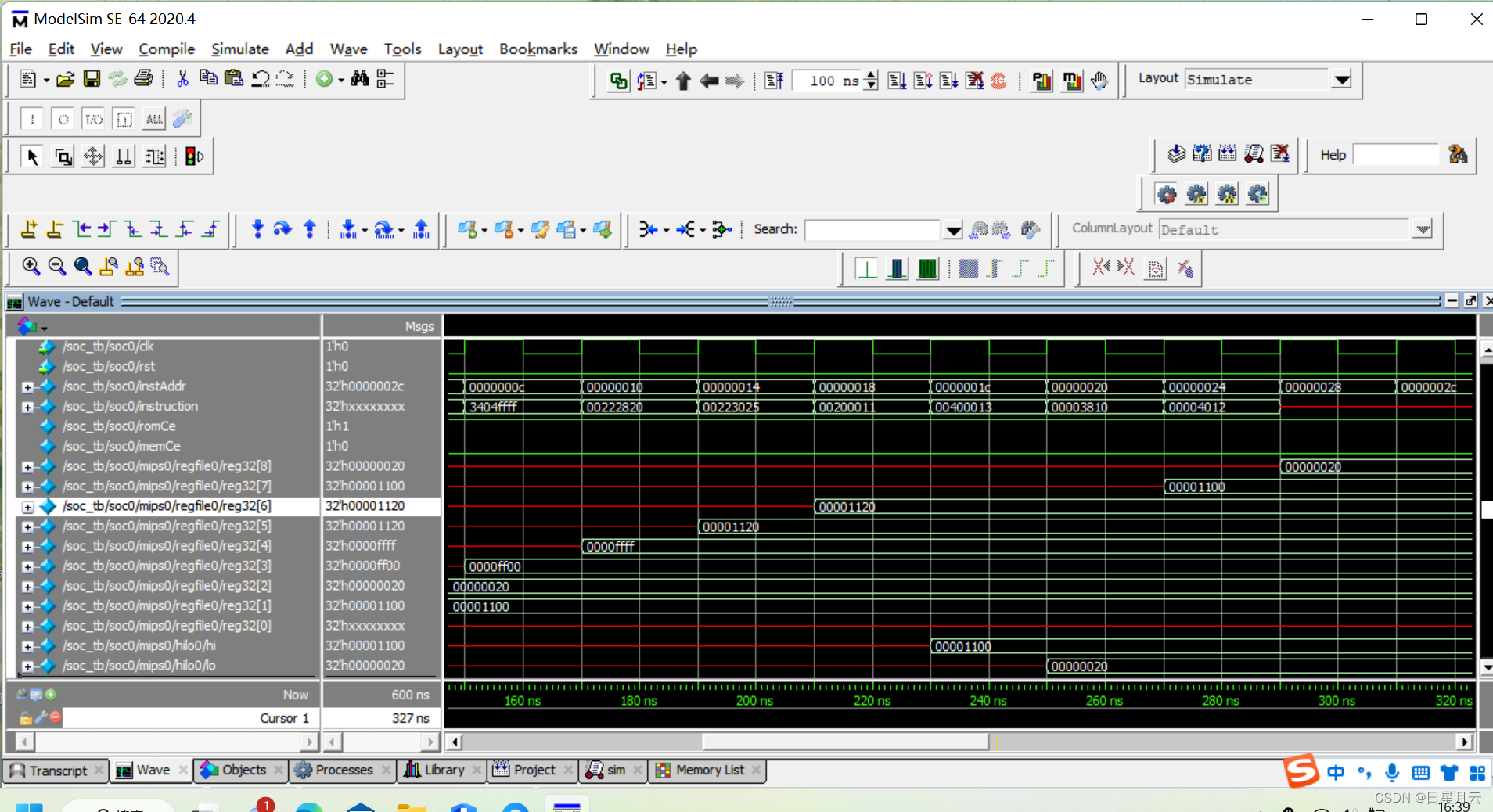Expand regfile0/reg32[6] signal
1493x812 pixels.
[x=27, y=507]
